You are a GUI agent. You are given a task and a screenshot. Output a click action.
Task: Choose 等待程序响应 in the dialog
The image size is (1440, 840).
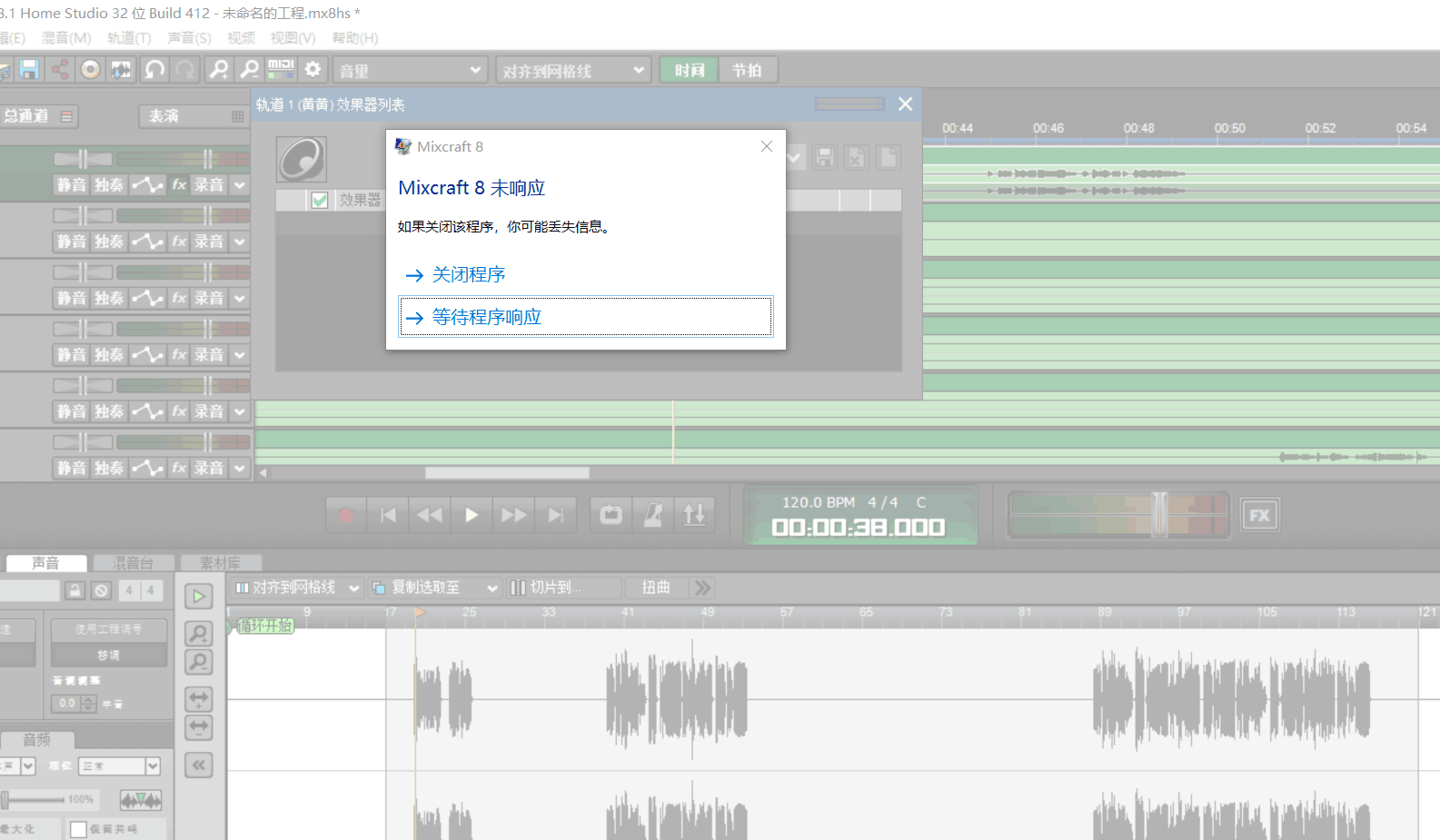(586, 317)
